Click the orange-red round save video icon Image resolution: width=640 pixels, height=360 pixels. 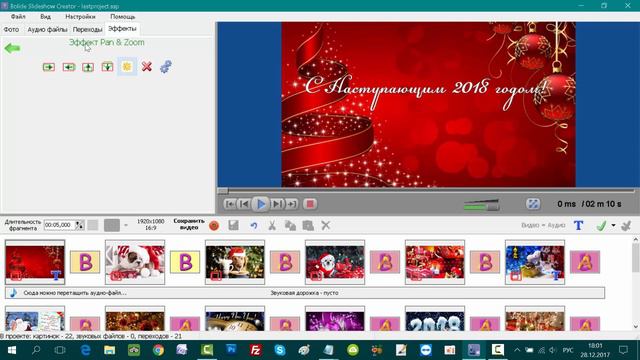click(x=214, y=225)
